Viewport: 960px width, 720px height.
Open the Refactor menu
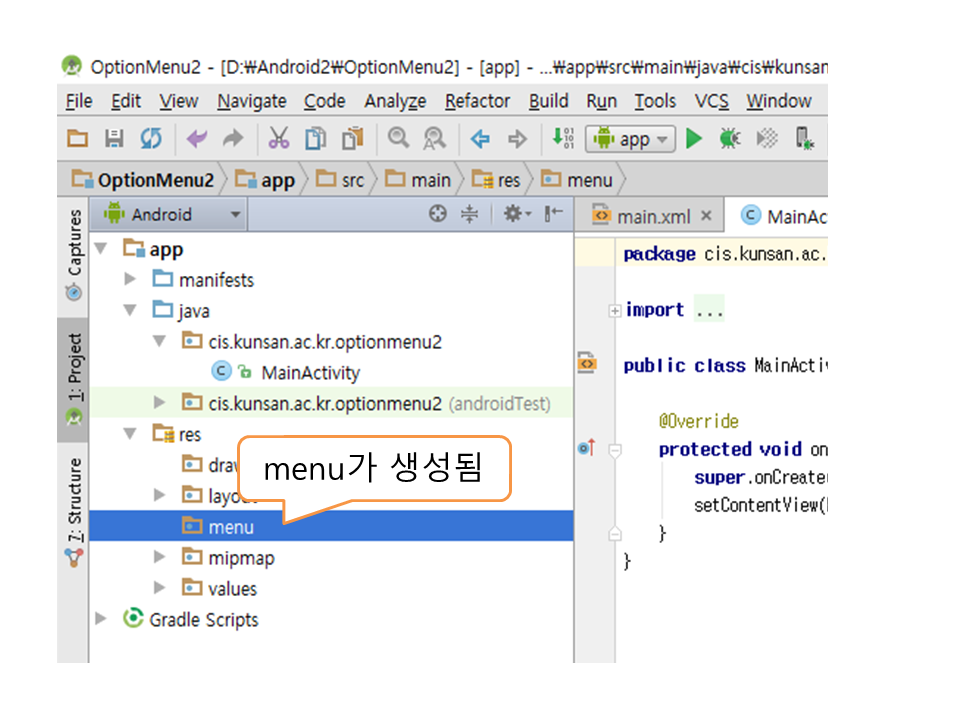[477, 101]
